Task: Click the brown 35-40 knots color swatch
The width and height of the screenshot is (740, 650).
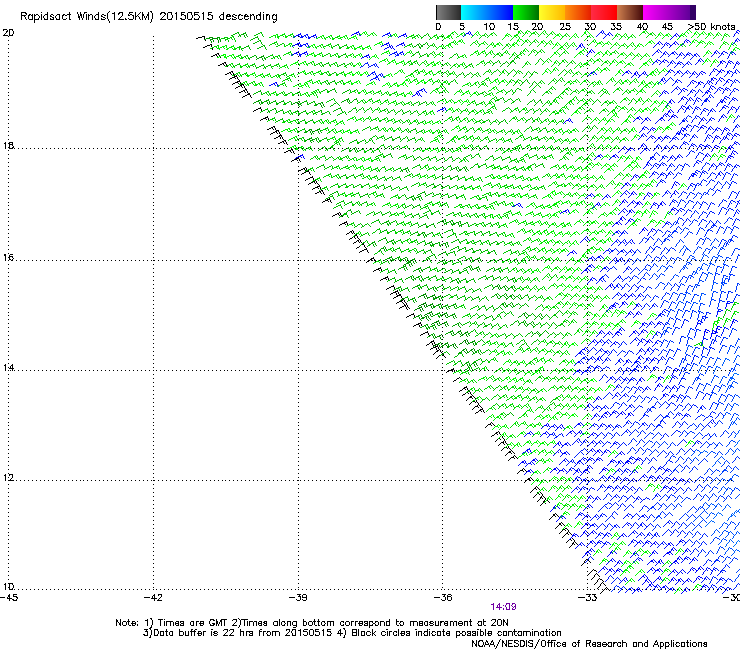Action: [630, 12]
